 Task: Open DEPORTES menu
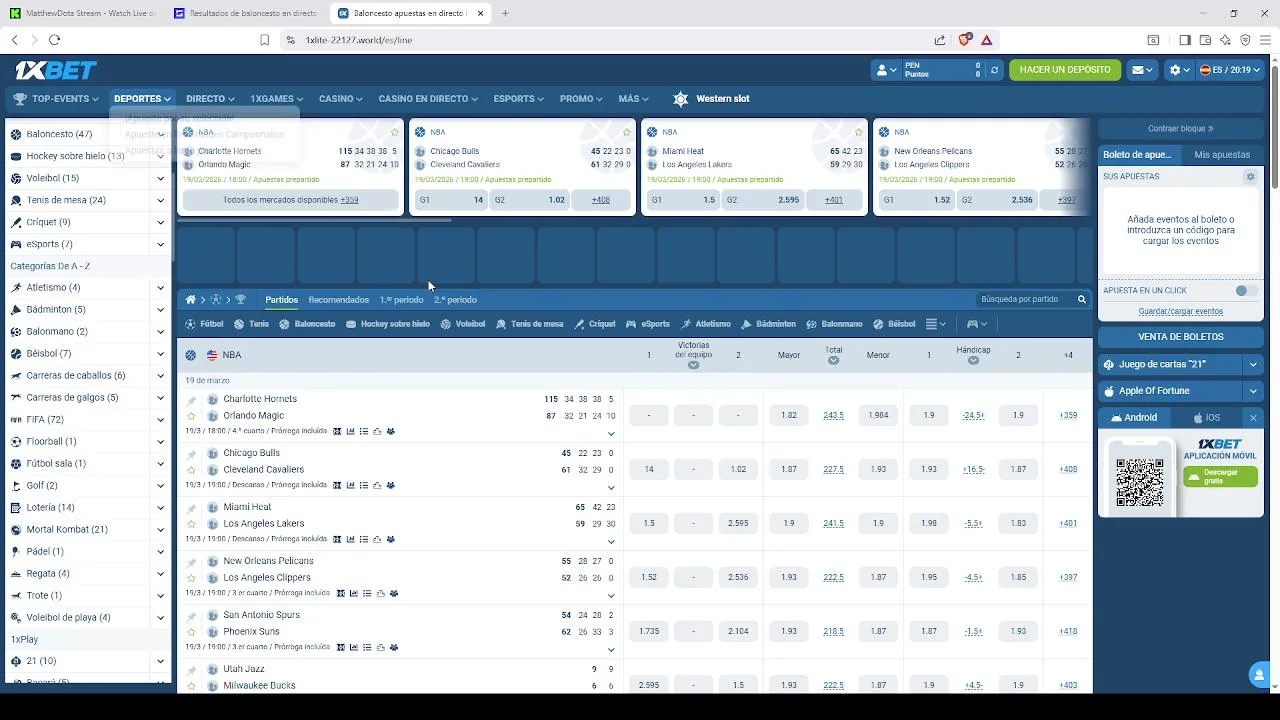[143, 99]
